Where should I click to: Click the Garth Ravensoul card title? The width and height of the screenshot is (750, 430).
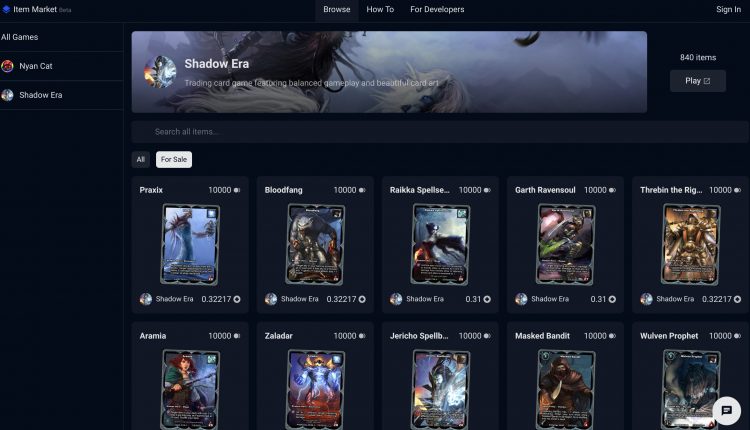[x=545, y=190]
